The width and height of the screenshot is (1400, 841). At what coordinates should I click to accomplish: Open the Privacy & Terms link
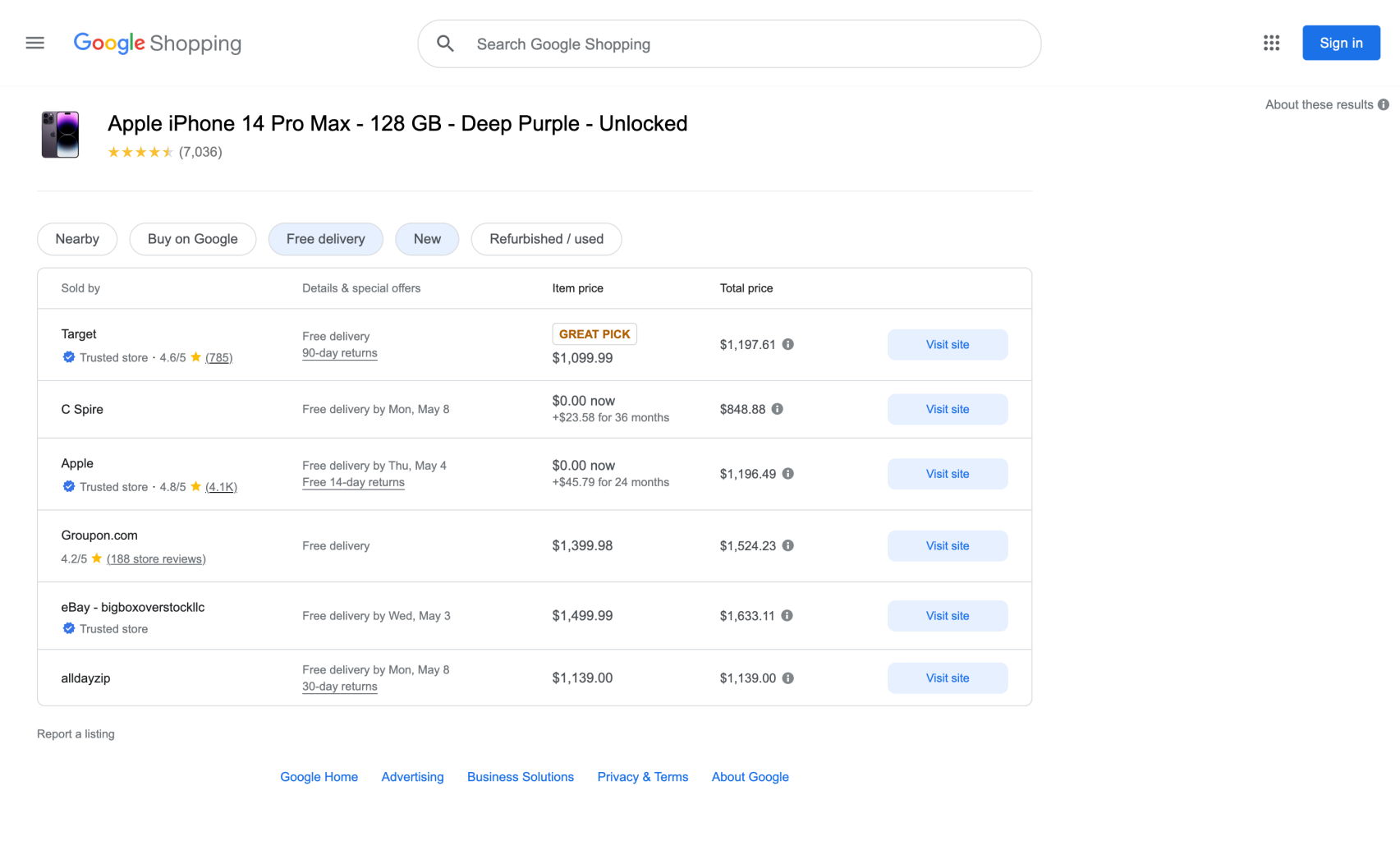(643, 777)
